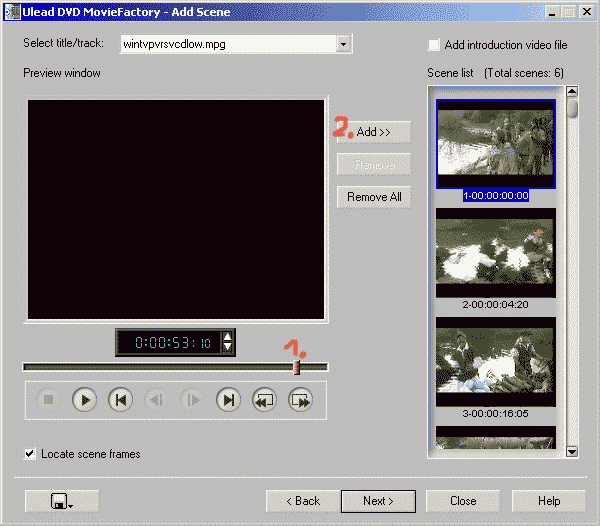The image size is (600, 526).
Task: Click the disabled Remove button
Action: [374, 164]
